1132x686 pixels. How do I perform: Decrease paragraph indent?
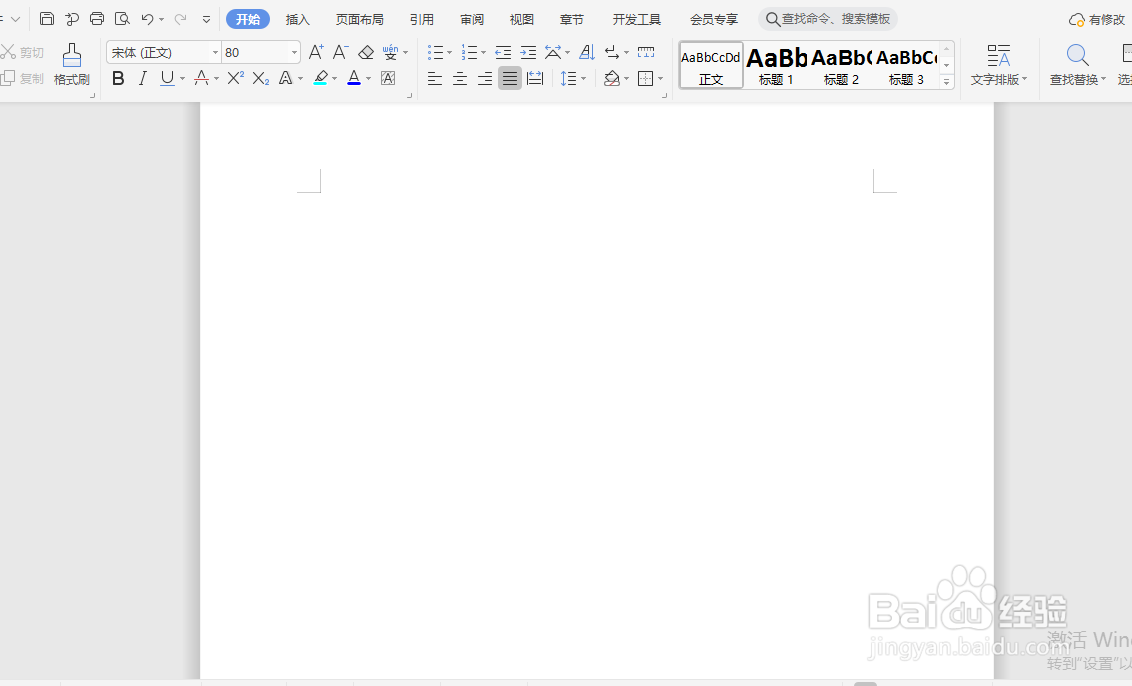pyautogui.click(x=503, y=52)
